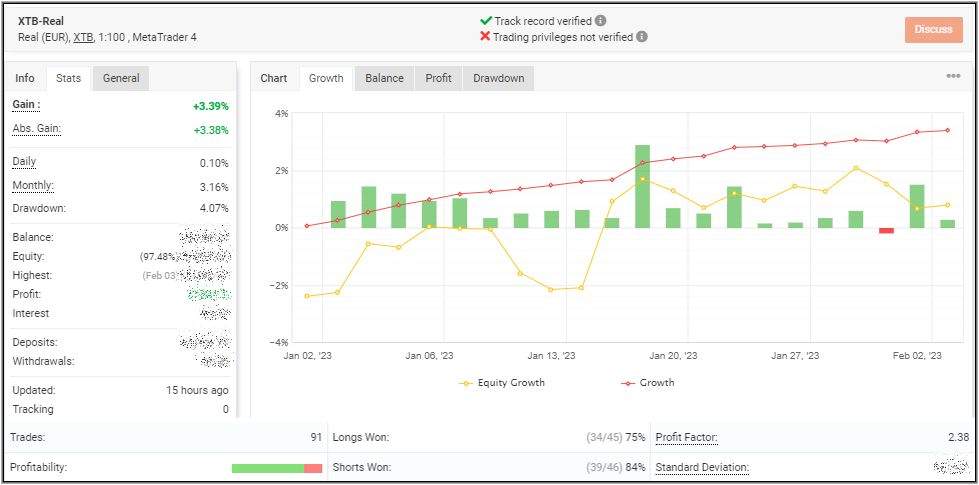Click info icon next to Track record verified
This screenshot has height=485, width=979.
(600, 20)
